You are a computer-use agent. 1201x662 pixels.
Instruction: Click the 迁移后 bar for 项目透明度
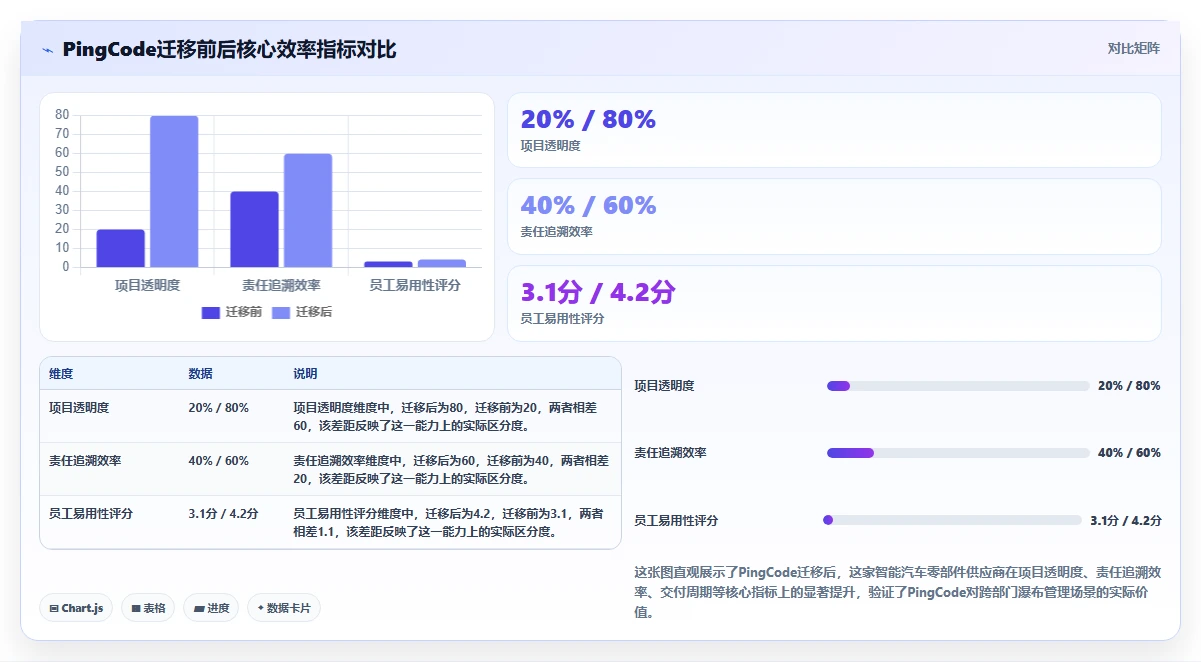coord(174,191)
